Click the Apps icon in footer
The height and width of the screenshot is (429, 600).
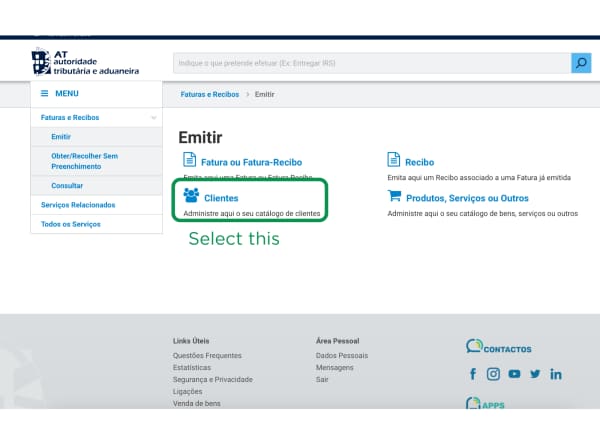[473, 403]
